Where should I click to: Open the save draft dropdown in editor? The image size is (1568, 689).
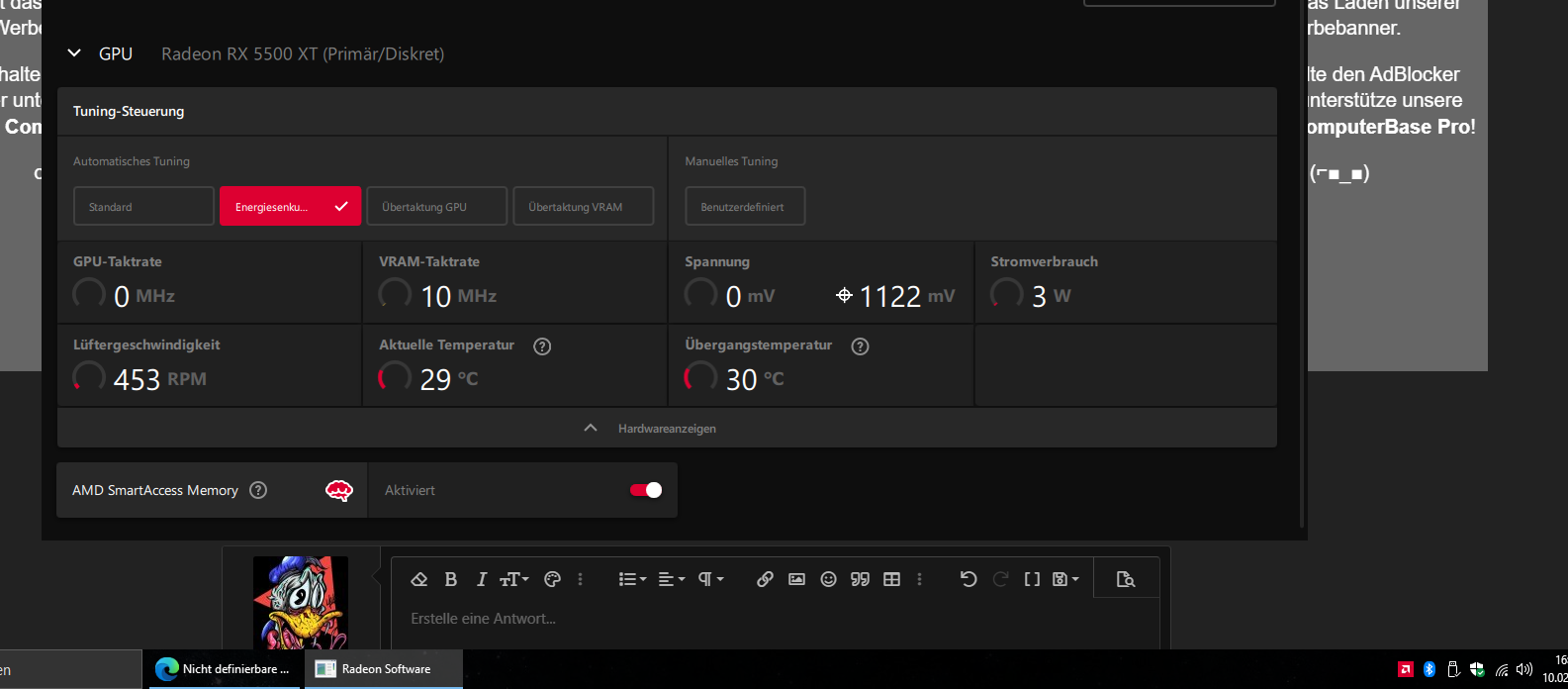tap(1065, 579)
